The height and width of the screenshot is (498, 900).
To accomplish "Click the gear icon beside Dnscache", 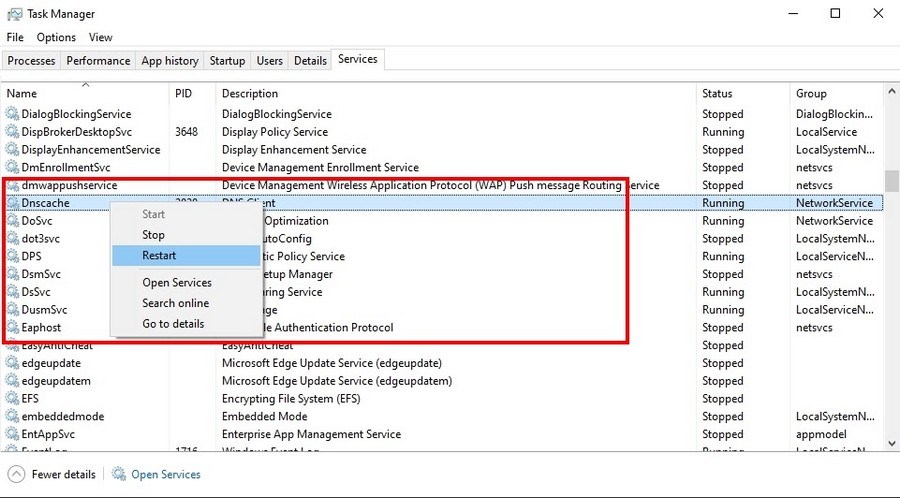I will click(12, 203).
